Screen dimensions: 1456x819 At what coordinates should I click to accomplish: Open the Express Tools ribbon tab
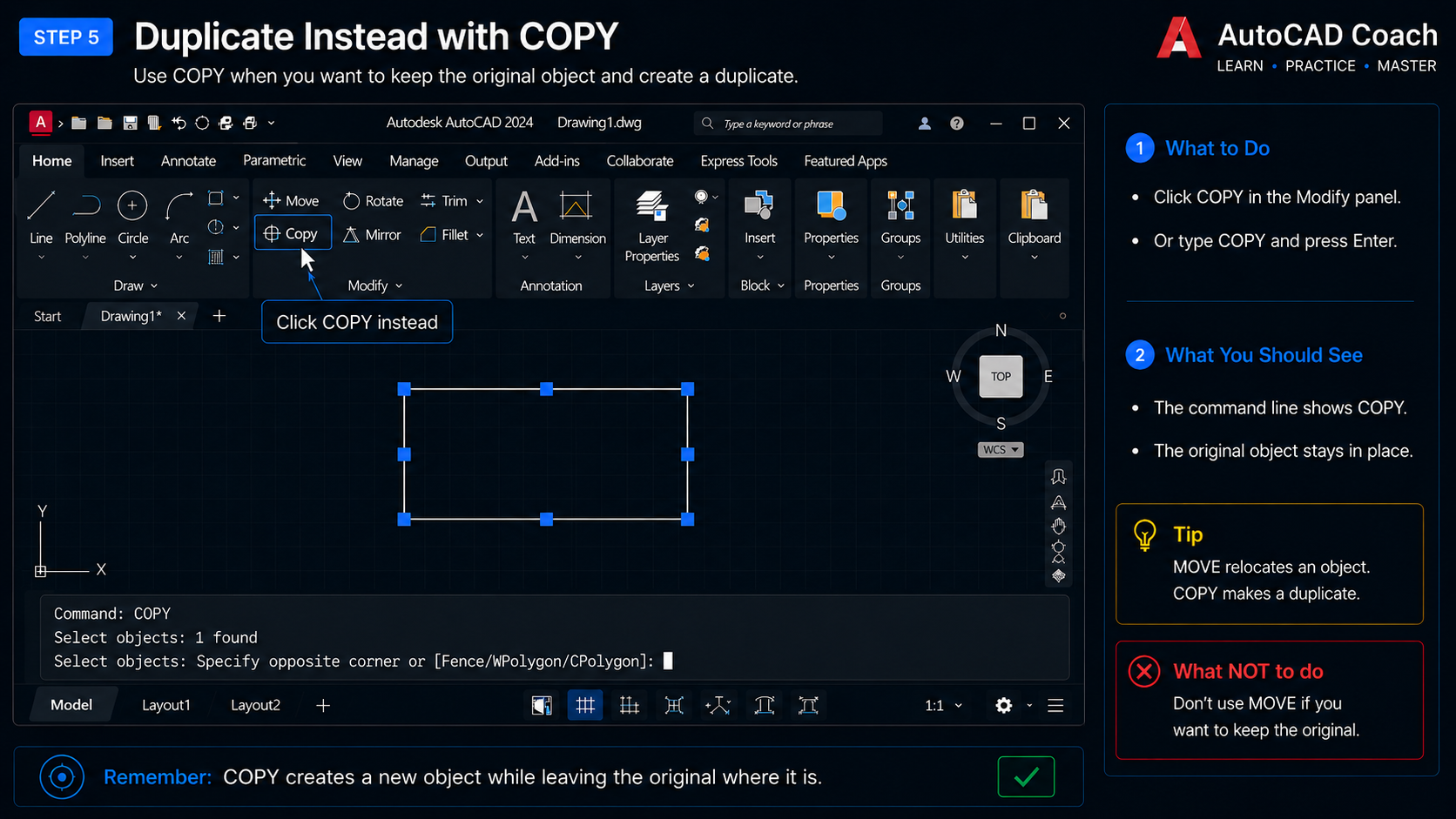click(738, 161)
